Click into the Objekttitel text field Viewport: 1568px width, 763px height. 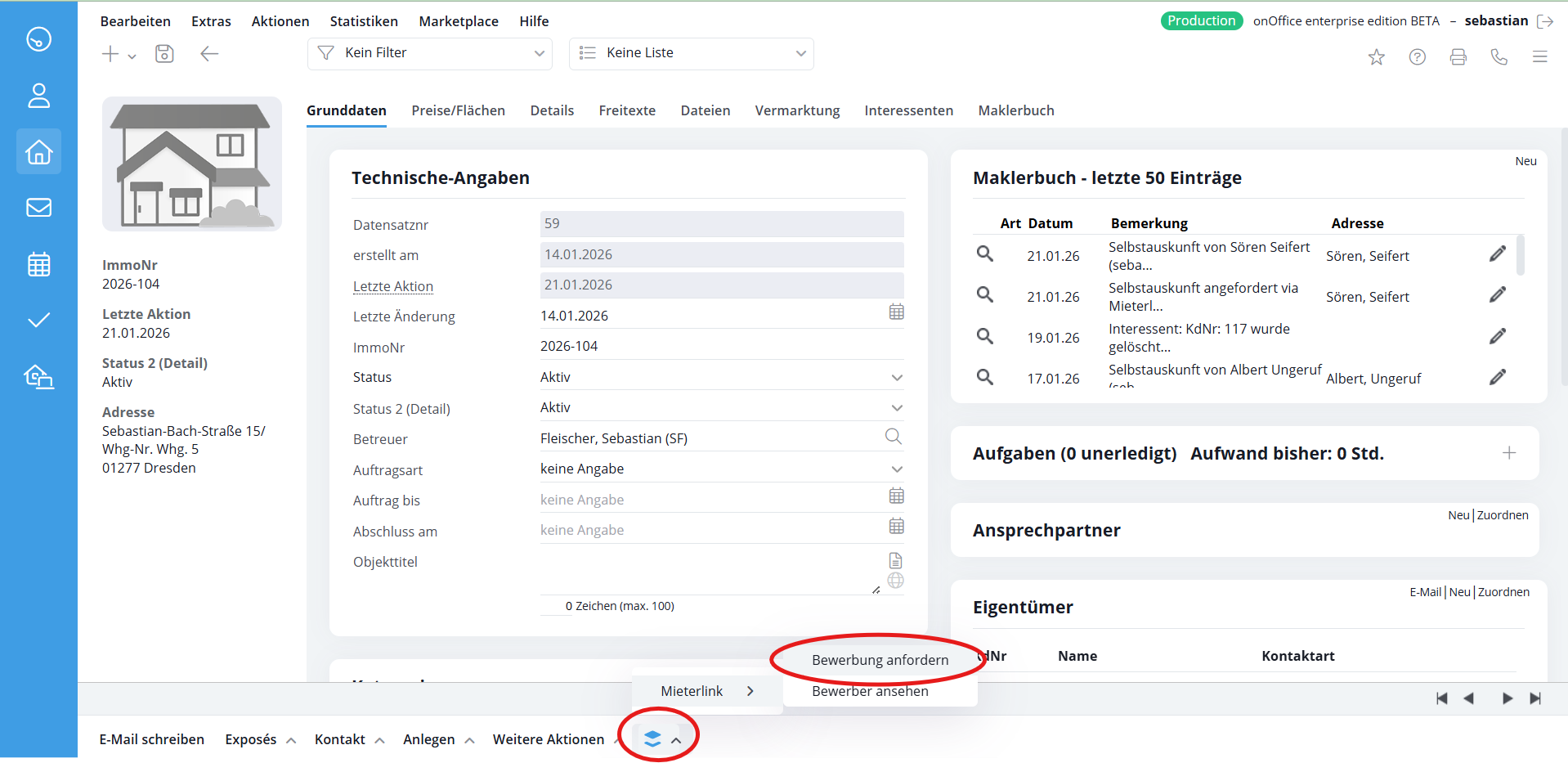click(707, 571)
